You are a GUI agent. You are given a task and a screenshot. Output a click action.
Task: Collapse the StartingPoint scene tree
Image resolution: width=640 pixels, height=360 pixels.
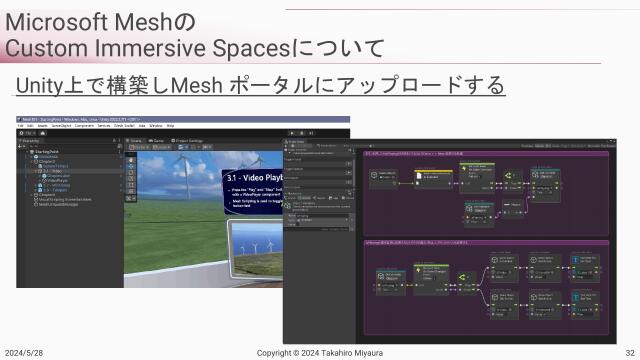tap(27, 151)
